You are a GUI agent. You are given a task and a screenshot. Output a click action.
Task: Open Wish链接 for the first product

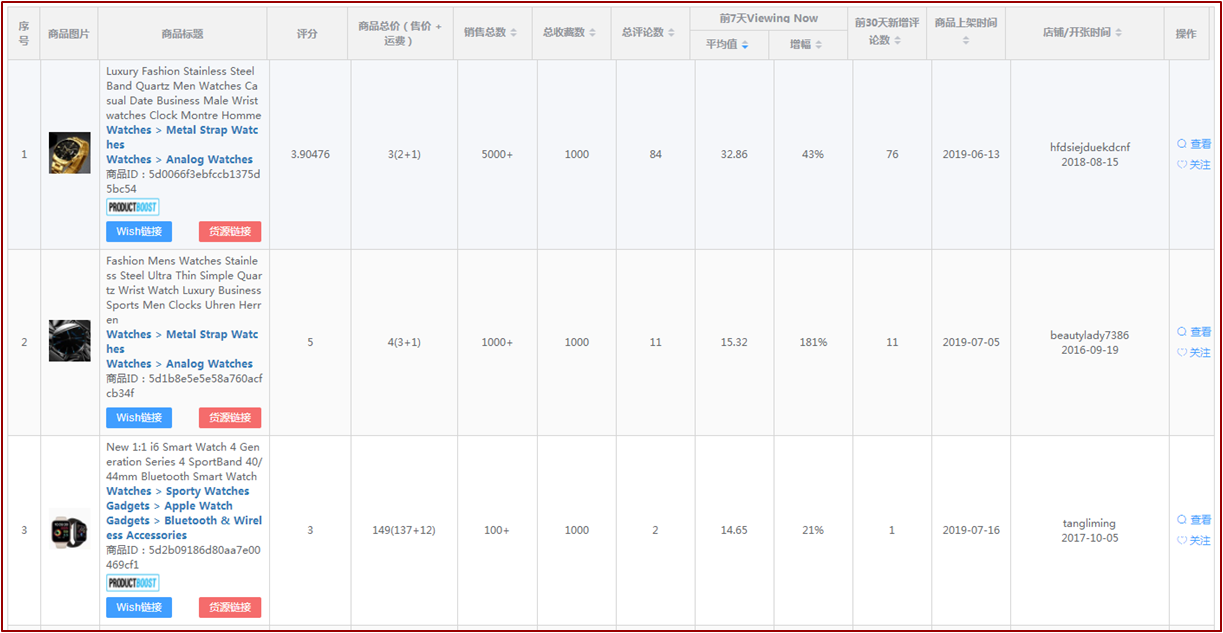tap(139, 232)
